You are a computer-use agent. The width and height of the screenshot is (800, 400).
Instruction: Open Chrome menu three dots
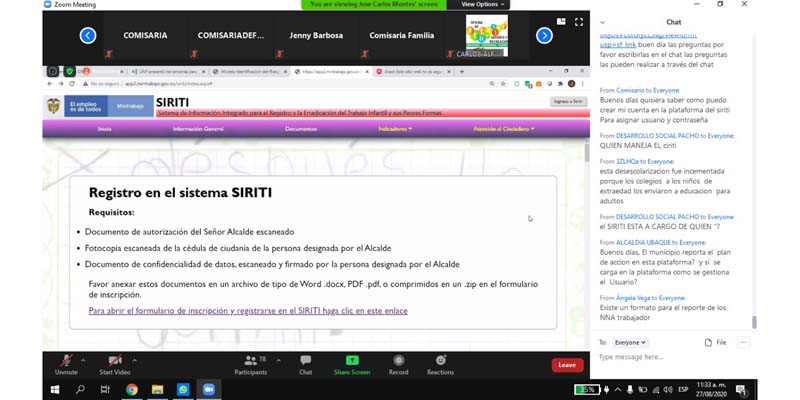583,84
